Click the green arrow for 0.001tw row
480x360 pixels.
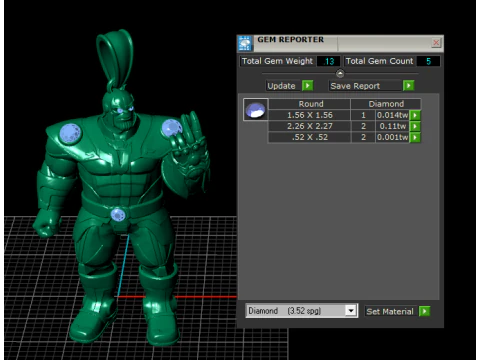[x=415, y=137]
